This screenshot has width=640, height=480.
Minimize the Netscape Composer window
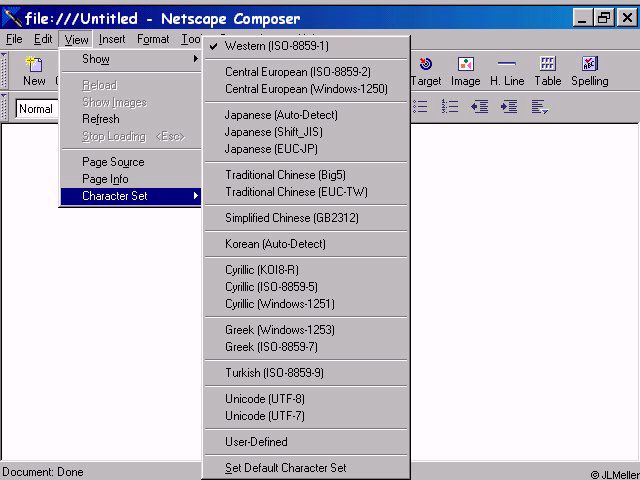582,18
